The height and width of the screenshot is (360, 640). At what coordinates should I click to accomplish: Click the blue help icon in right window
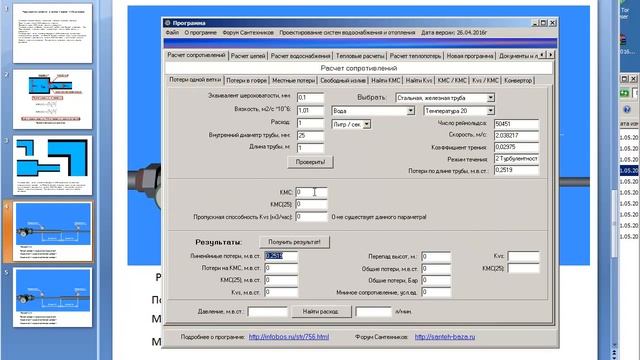click(627, 109)
